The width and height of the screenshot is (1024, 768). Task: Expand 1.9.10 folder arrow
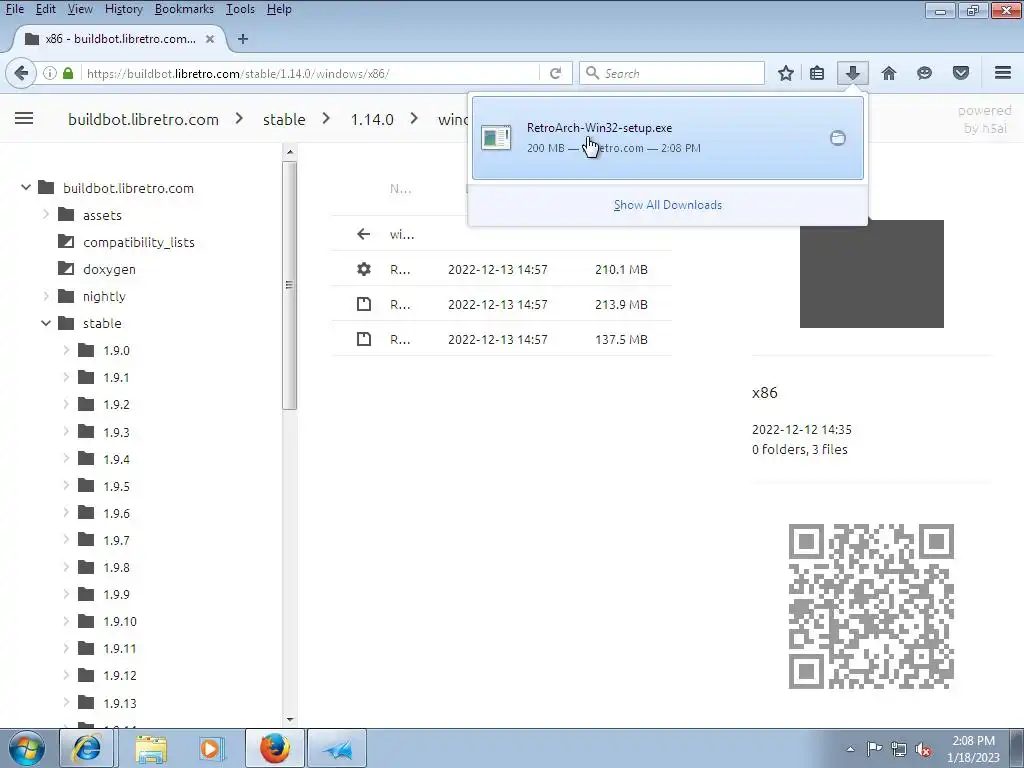pos(66,621)
